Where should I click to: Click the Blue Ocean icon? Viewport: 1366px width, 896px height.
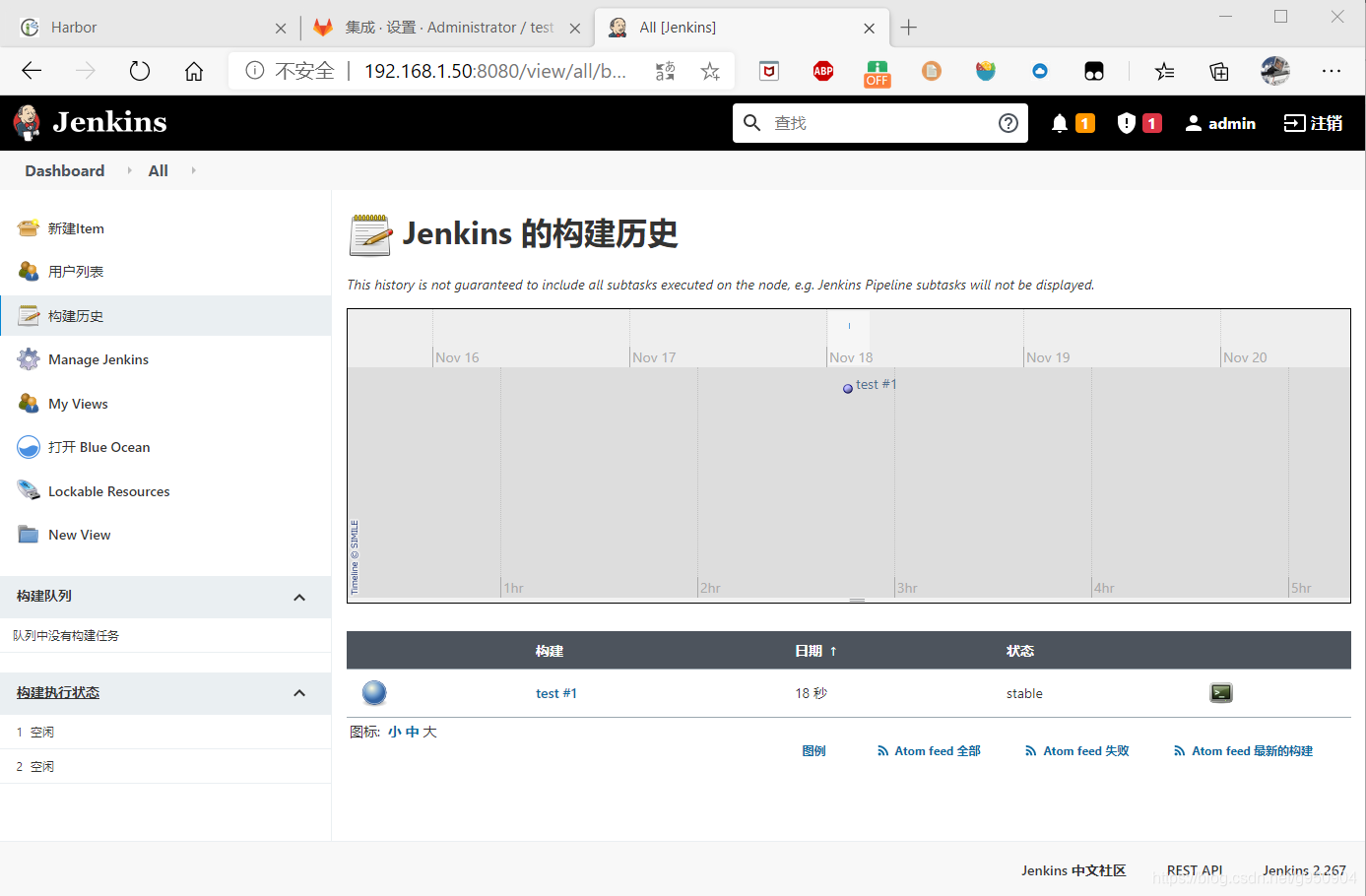[29, 447]
